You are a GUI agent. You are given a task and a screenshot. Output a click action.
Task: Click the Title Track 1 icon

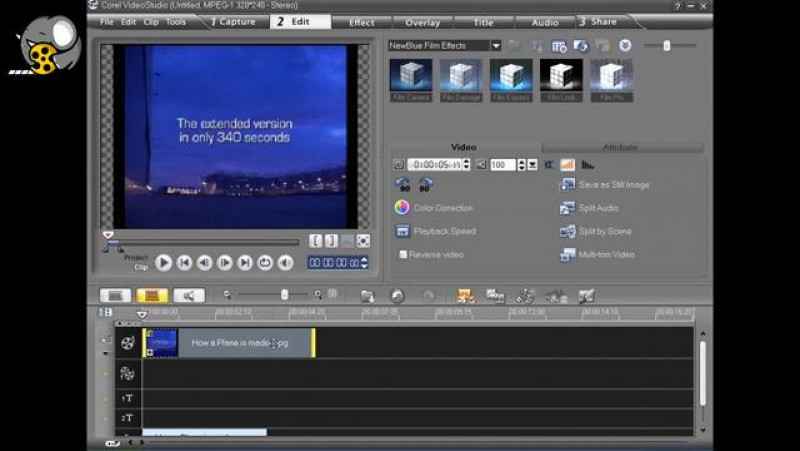pos(128,398)
